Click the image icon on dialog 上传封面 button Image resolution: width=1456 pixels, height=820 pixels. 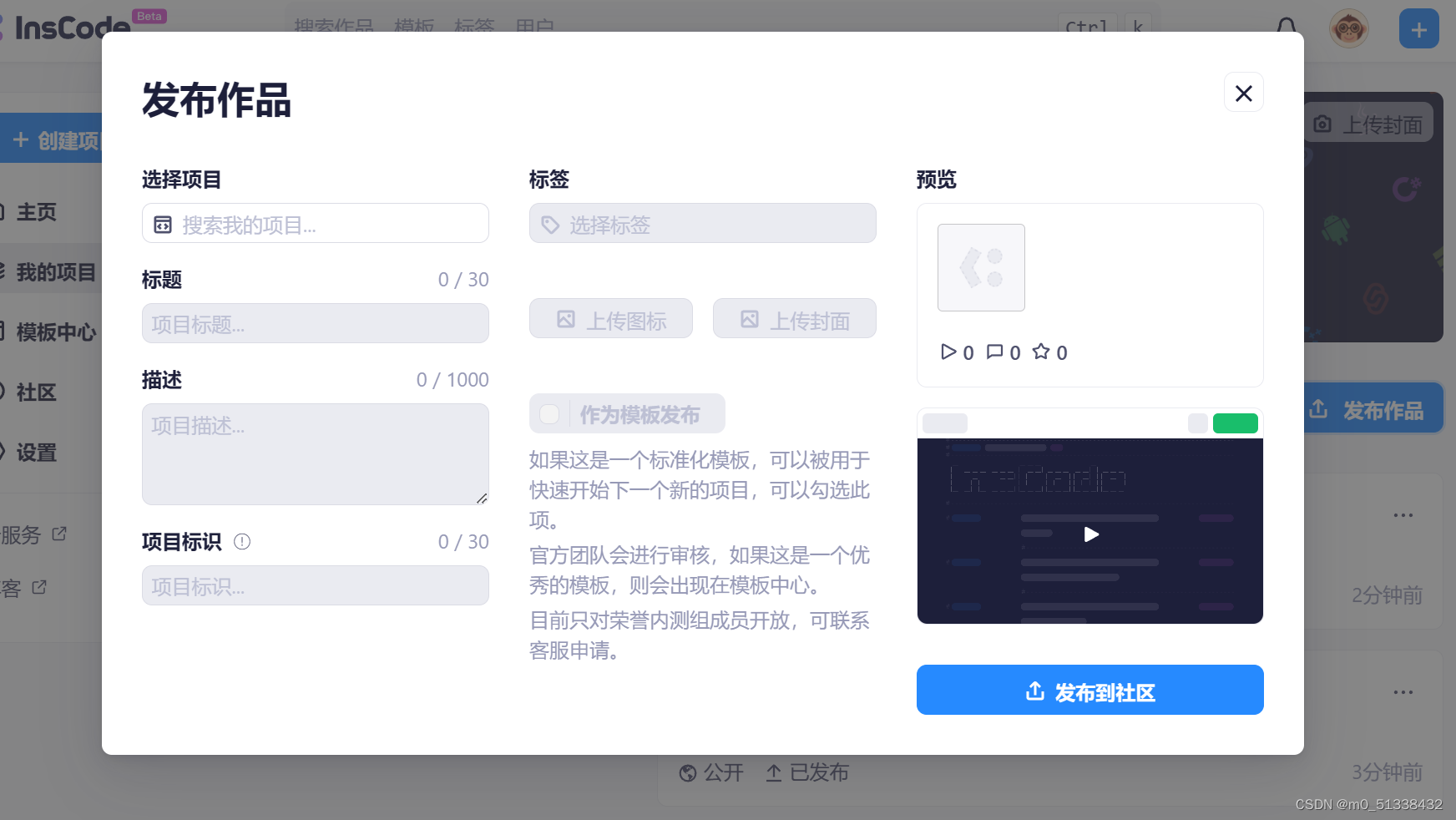click(750, 319)
